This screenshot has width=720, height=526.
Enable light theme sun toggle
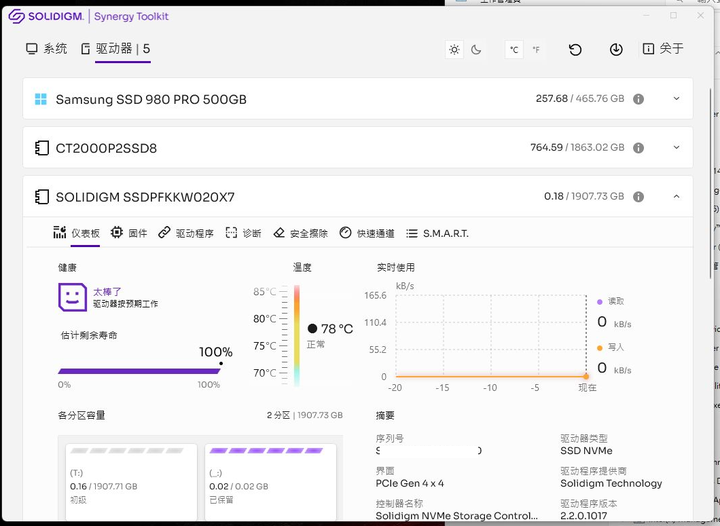coord(455,50)
